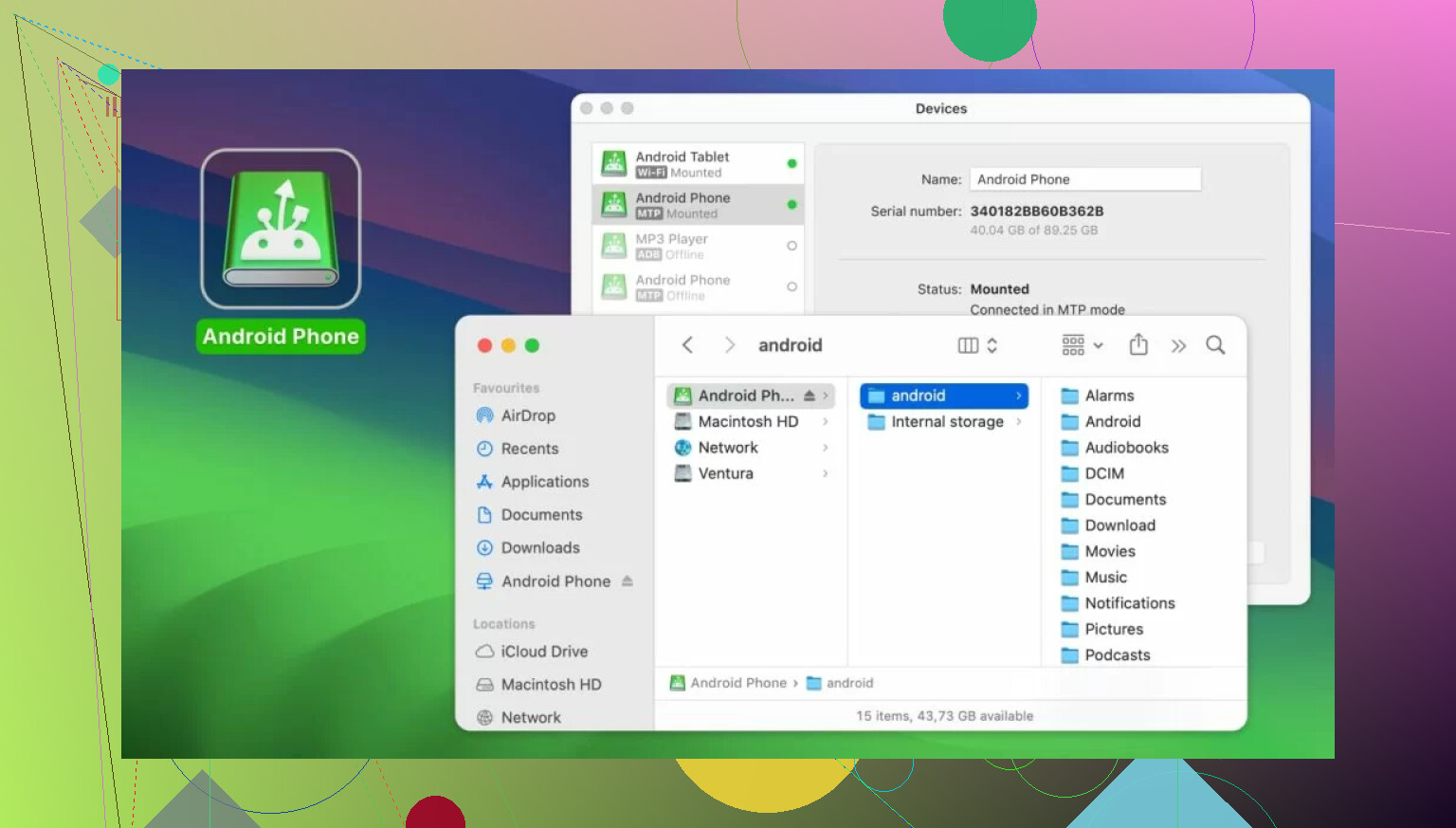Go forward in Finder

click(729, 345)
